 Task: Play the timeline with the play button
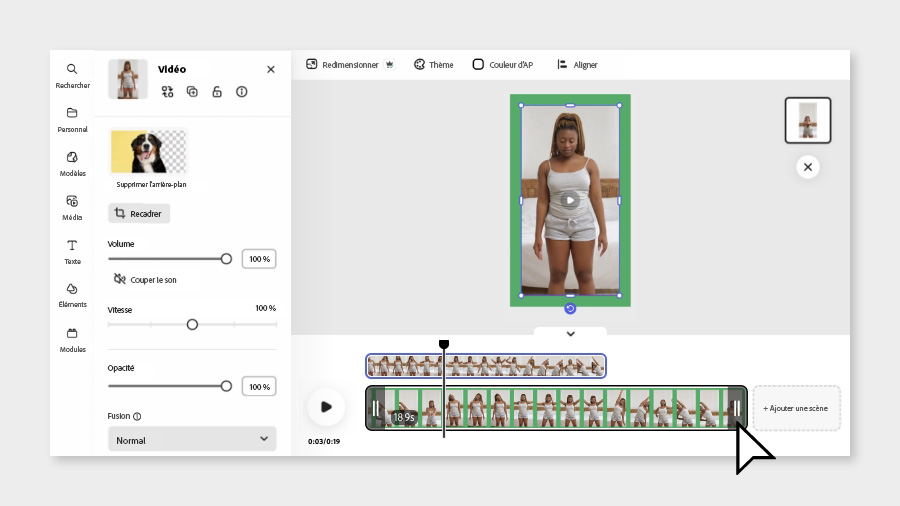coord(326,407)
